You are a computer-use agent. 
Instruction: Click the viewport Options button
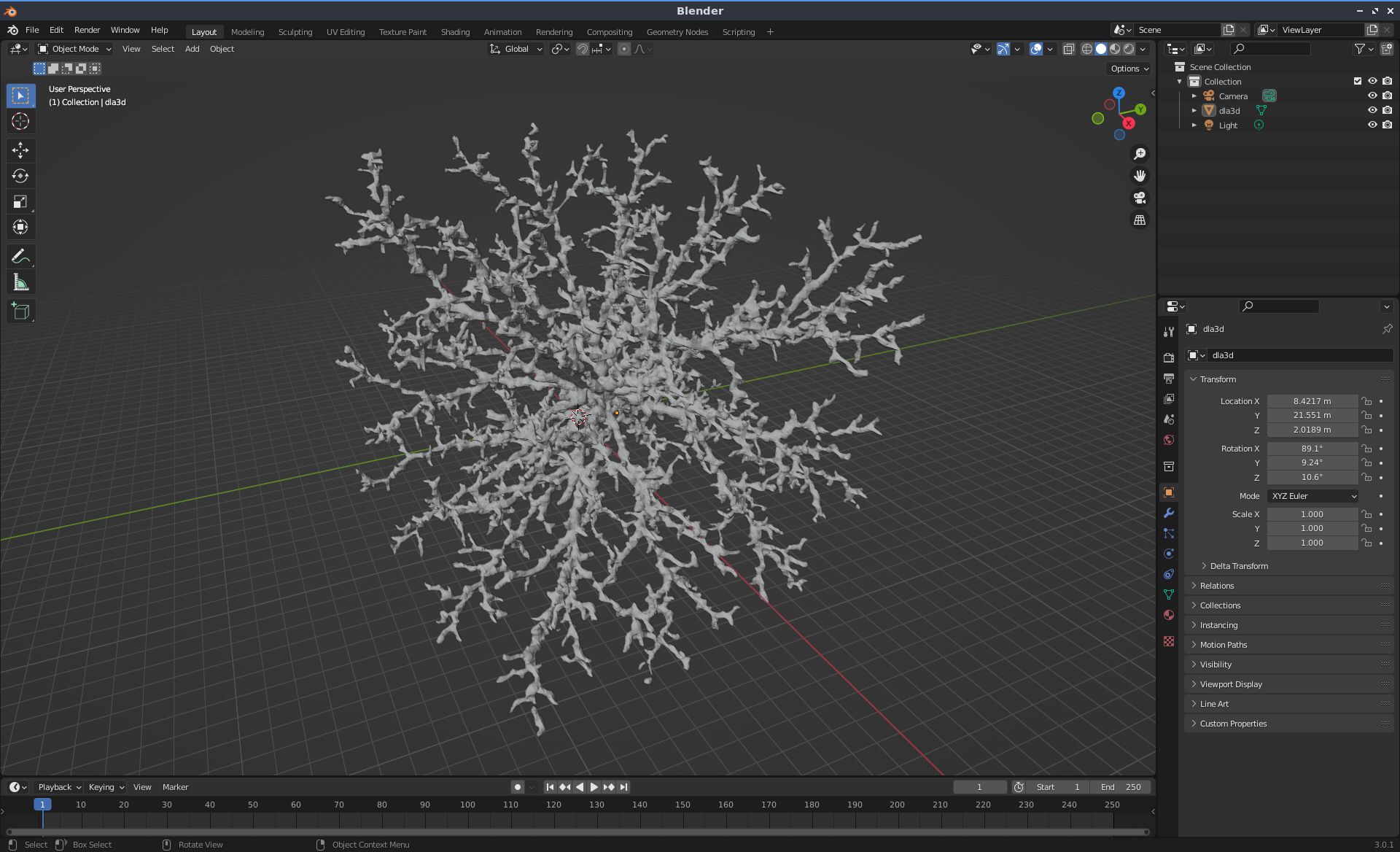(1129, 69)
